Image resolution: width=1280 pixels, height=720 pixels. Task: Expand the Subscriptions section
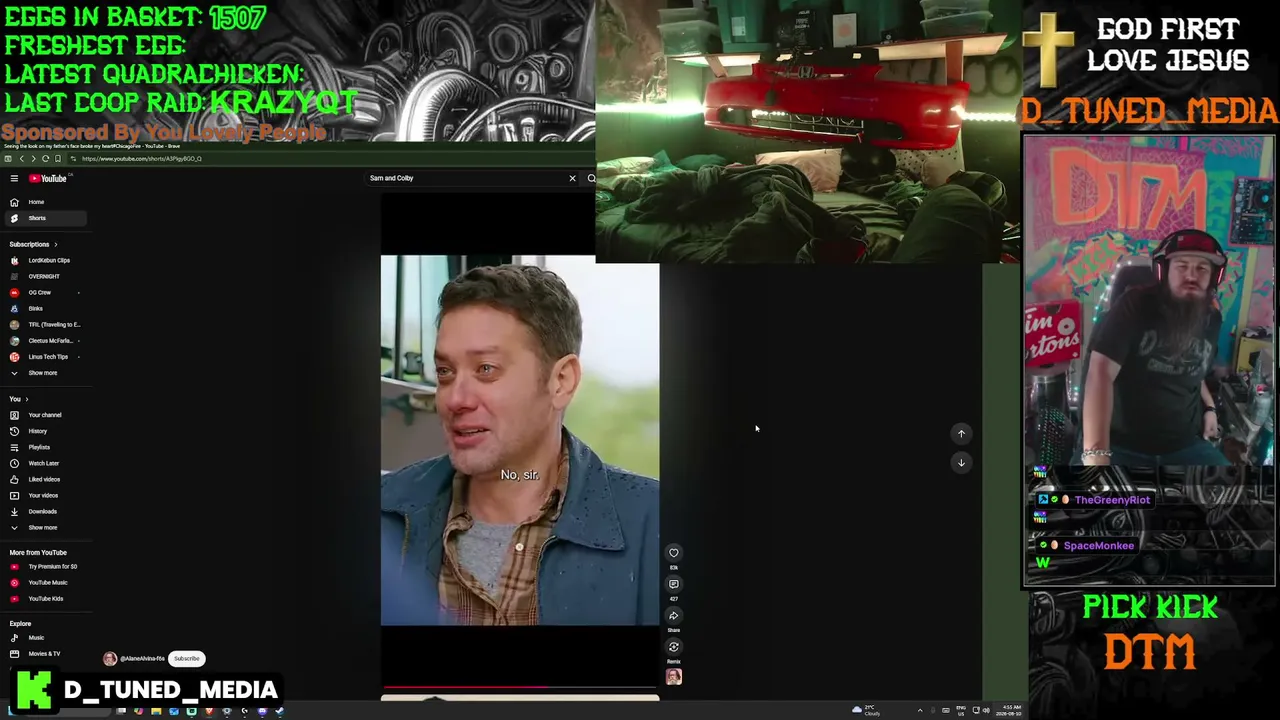pyautogui.click(x=33, y=244)
